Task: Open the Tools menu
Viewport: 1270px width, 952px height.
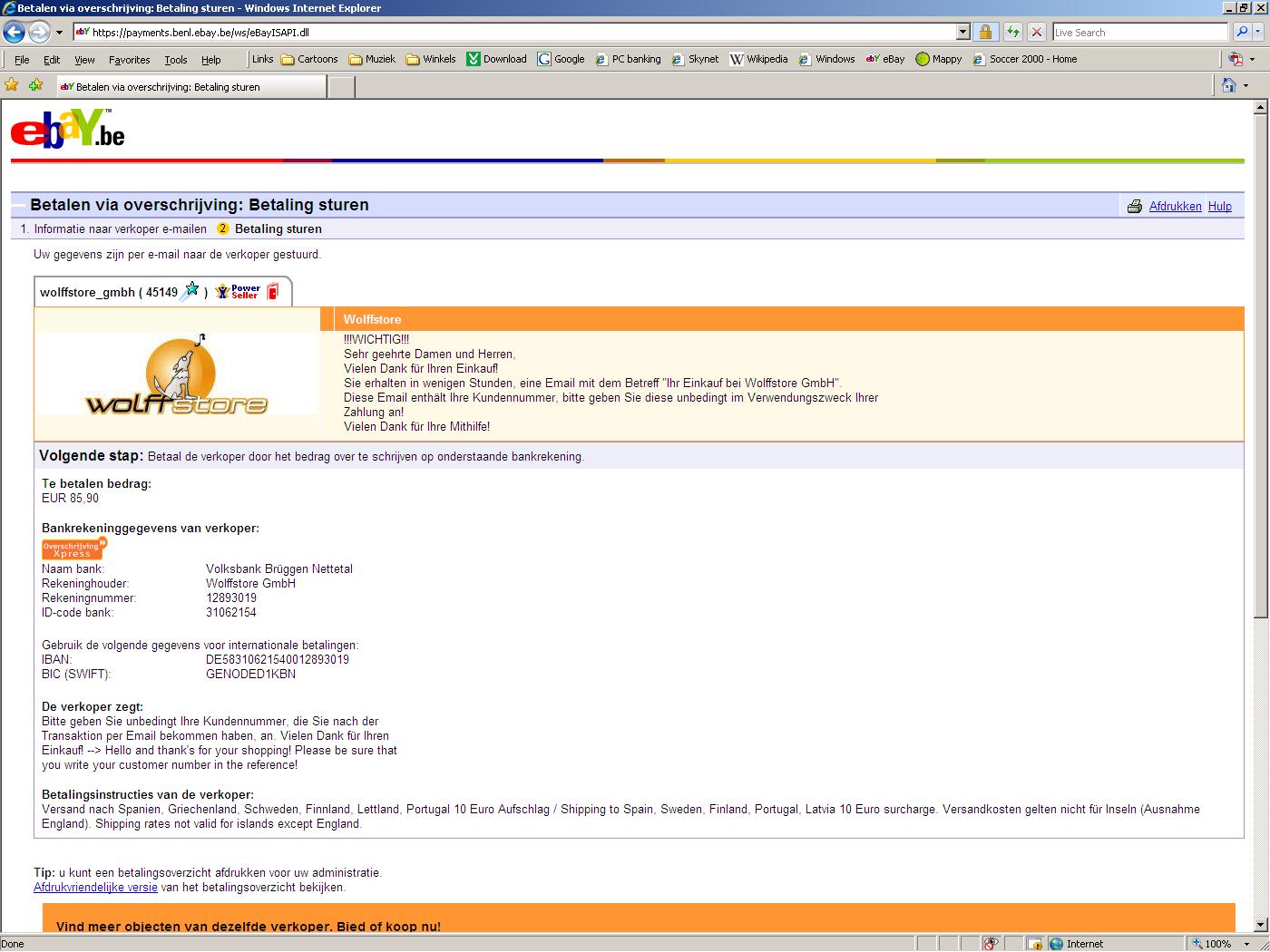Action: 176,60
